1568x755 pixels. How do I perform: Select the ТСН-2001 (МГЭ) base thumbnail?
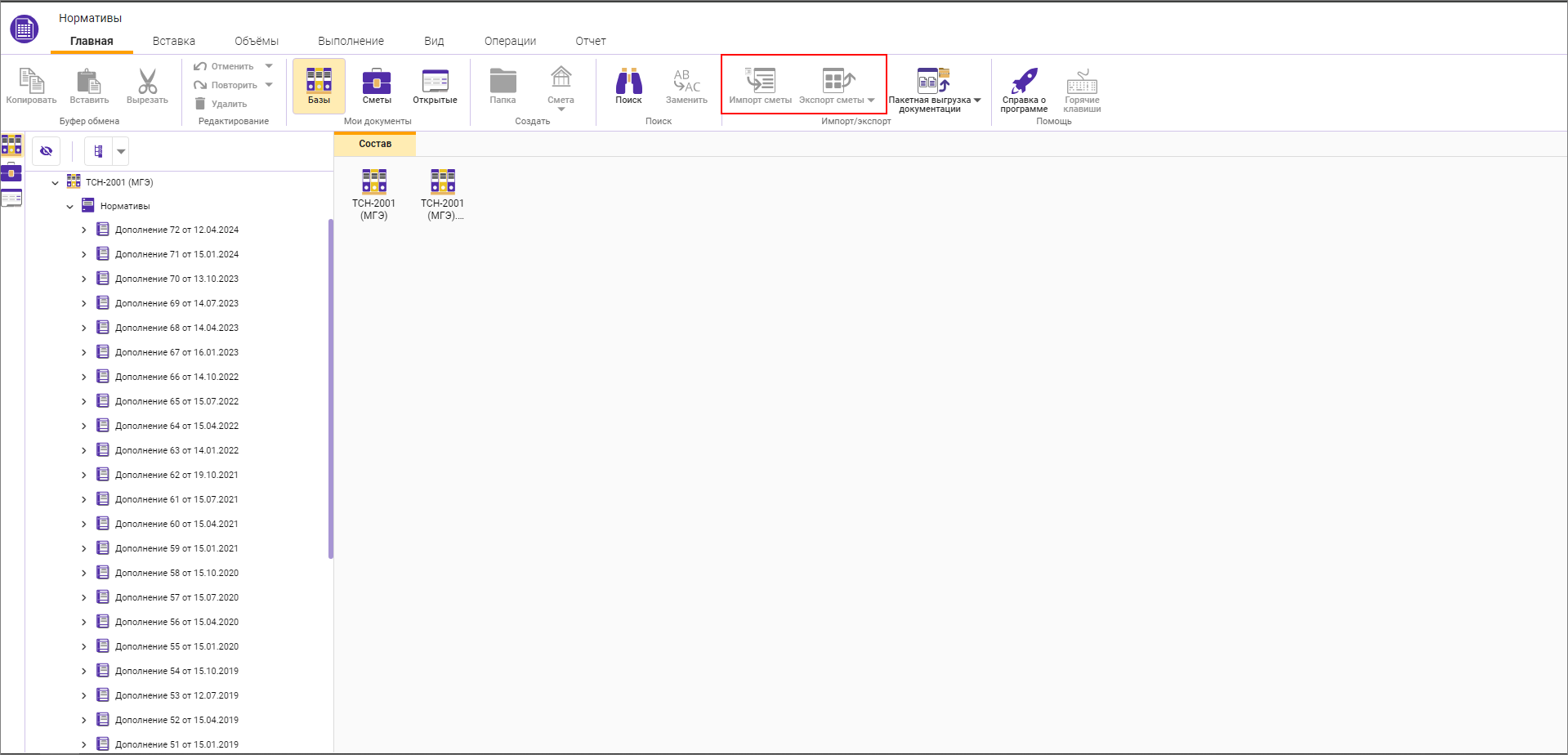coord(373,194)
